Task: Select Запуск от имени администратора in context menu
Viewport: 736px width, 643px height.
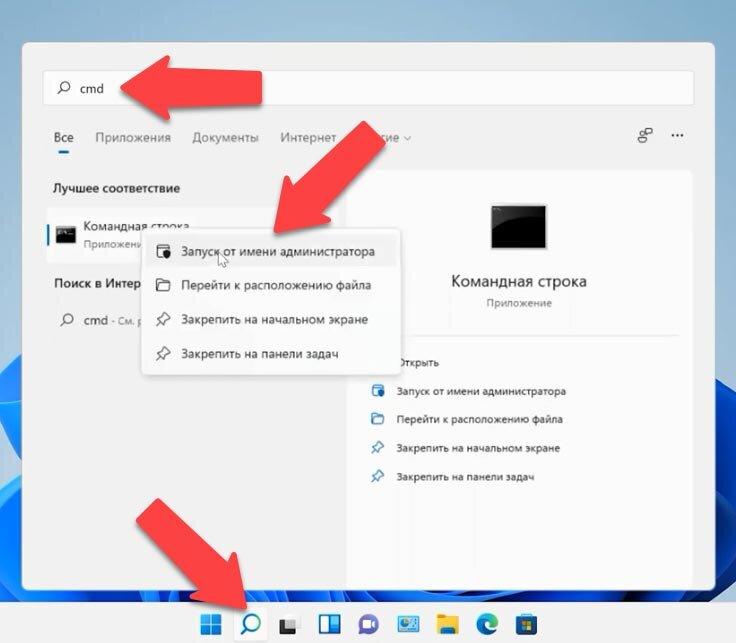Action: tap(271, 252)
